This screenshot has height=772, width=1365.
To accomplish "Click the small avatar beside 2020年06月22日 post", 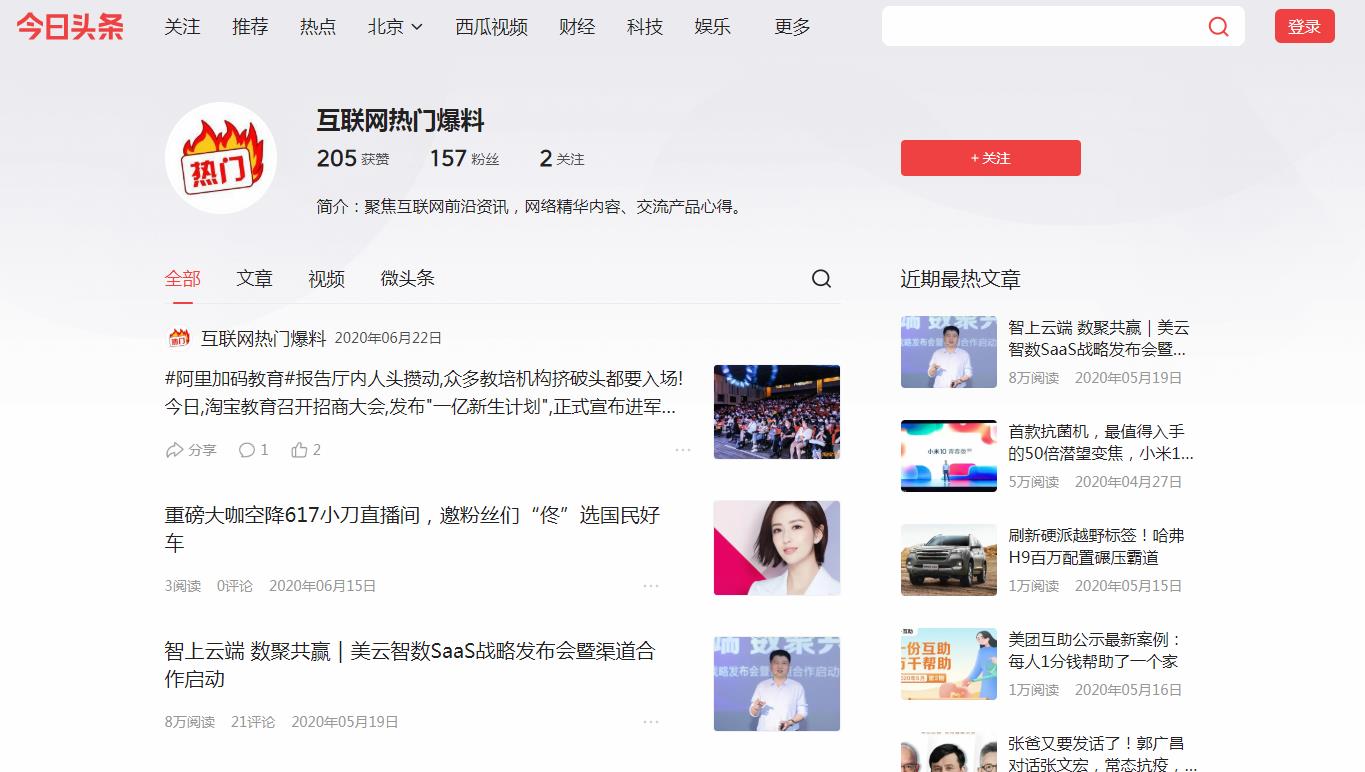I will 178,338.
